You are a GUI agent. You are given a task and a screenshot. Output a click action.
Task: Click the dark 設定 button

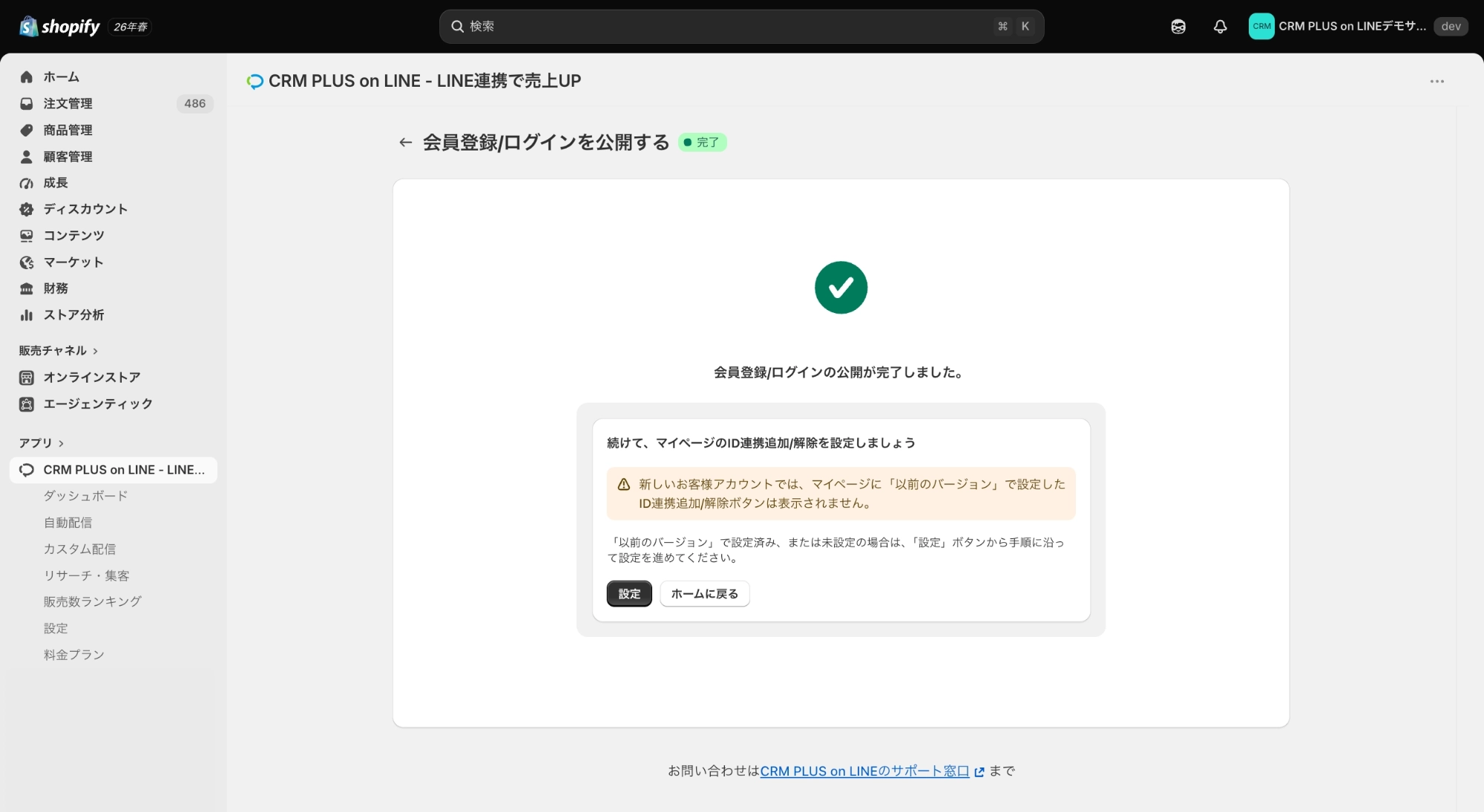[x=629, y=594]
